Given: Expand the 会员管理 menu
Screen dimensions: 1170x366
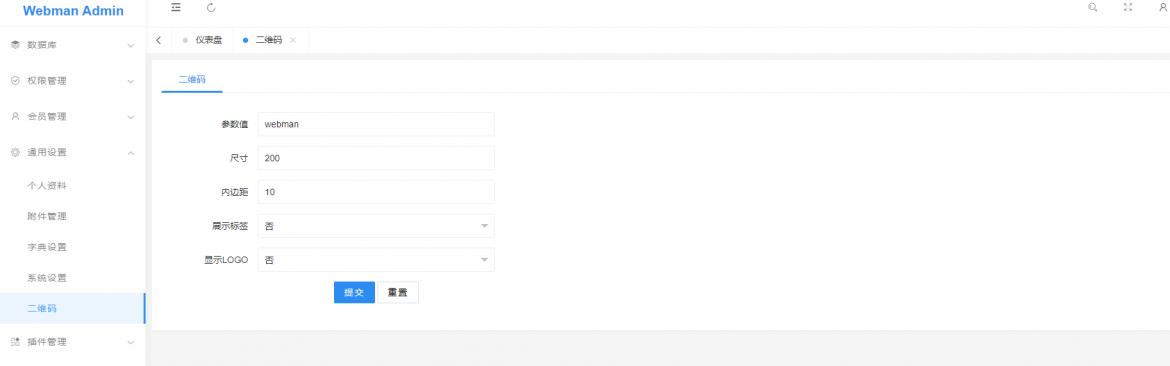Looking at the screenshot, I should [x=72, y=116].
